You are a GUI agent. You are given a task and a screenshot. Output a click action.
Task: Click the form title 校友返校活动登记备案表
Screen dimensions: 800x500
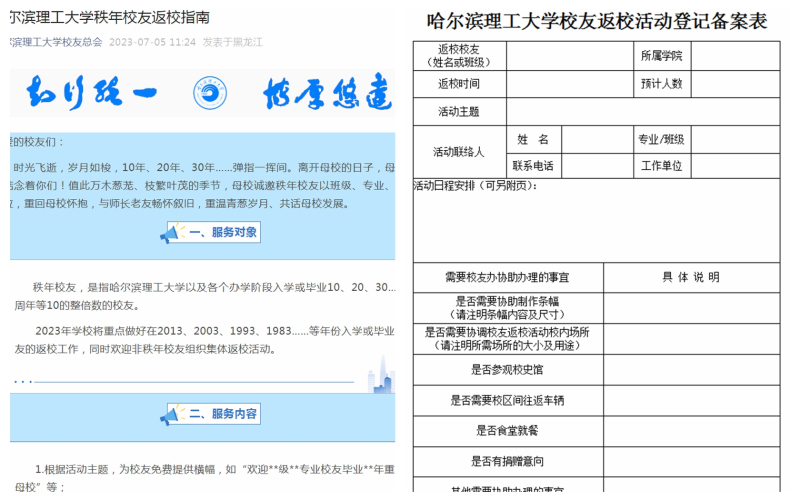pos(596,20)
